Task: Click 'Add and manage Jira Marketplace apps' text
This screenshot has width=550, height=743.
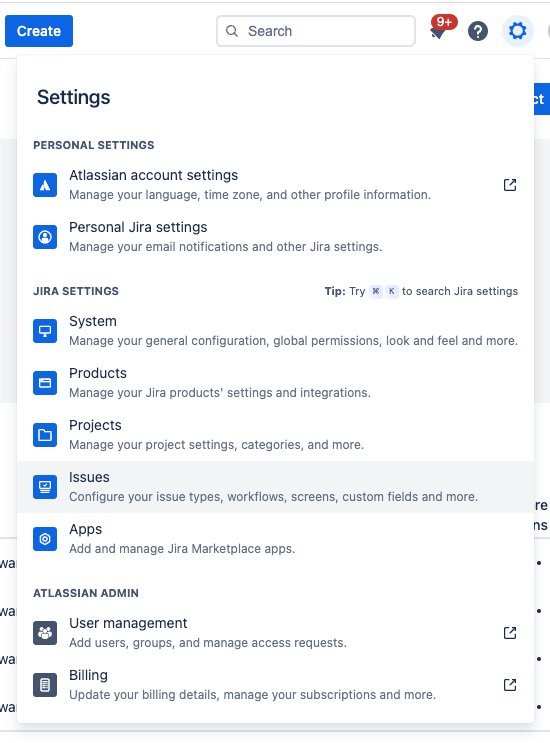Action: point(182,549)
